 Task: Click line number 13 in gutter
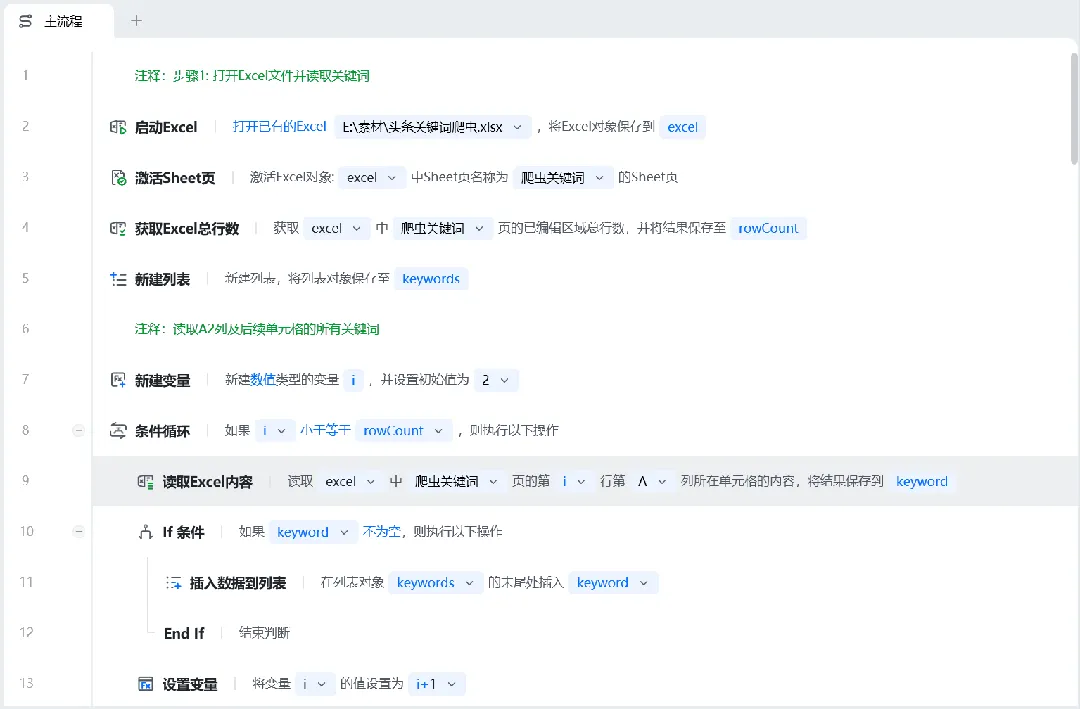(26, 683)
